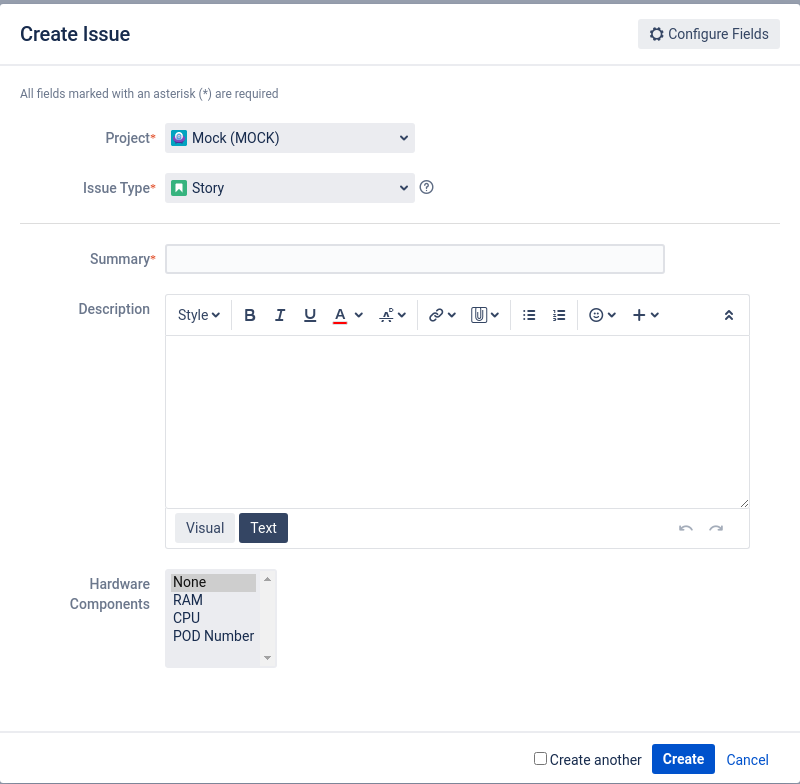Click the Issue Type help icon
800x784 pixels.
pyautogui.click(x=427, y=187)
